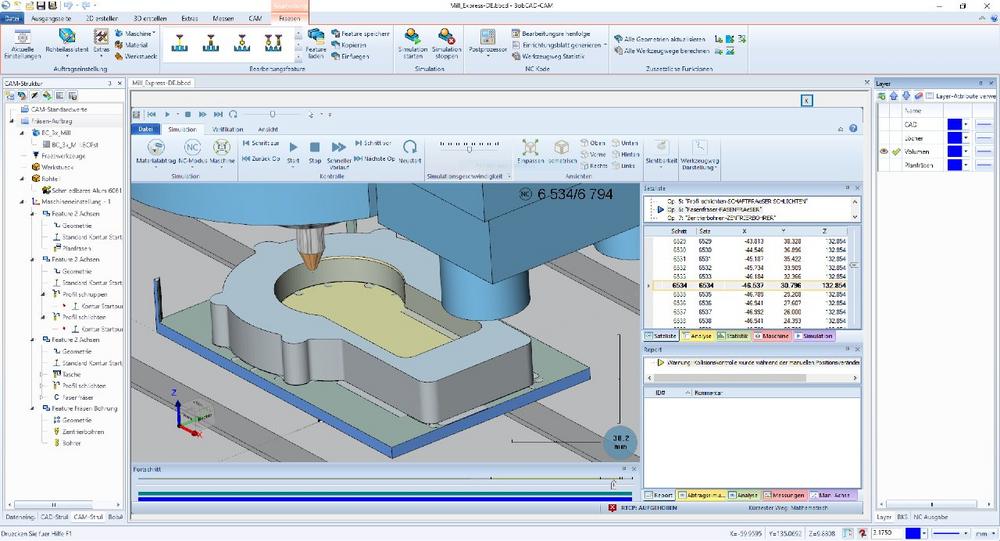Click Einfuegen in Bearbeitungsfeature group

[350, 56]
